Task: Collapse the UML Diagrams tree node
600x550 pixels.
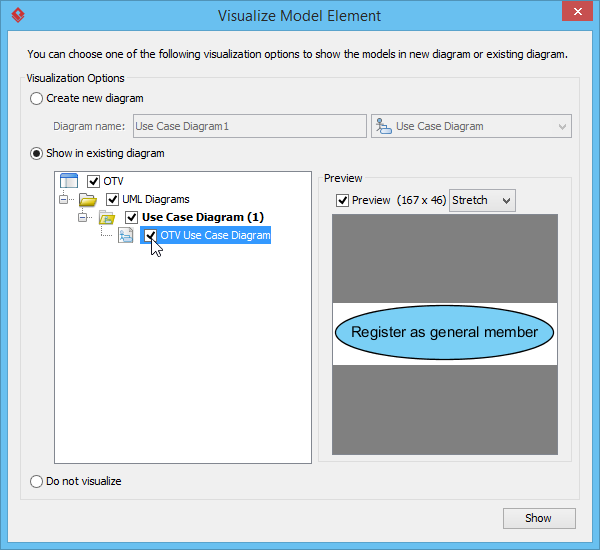Action: (64, 199)
